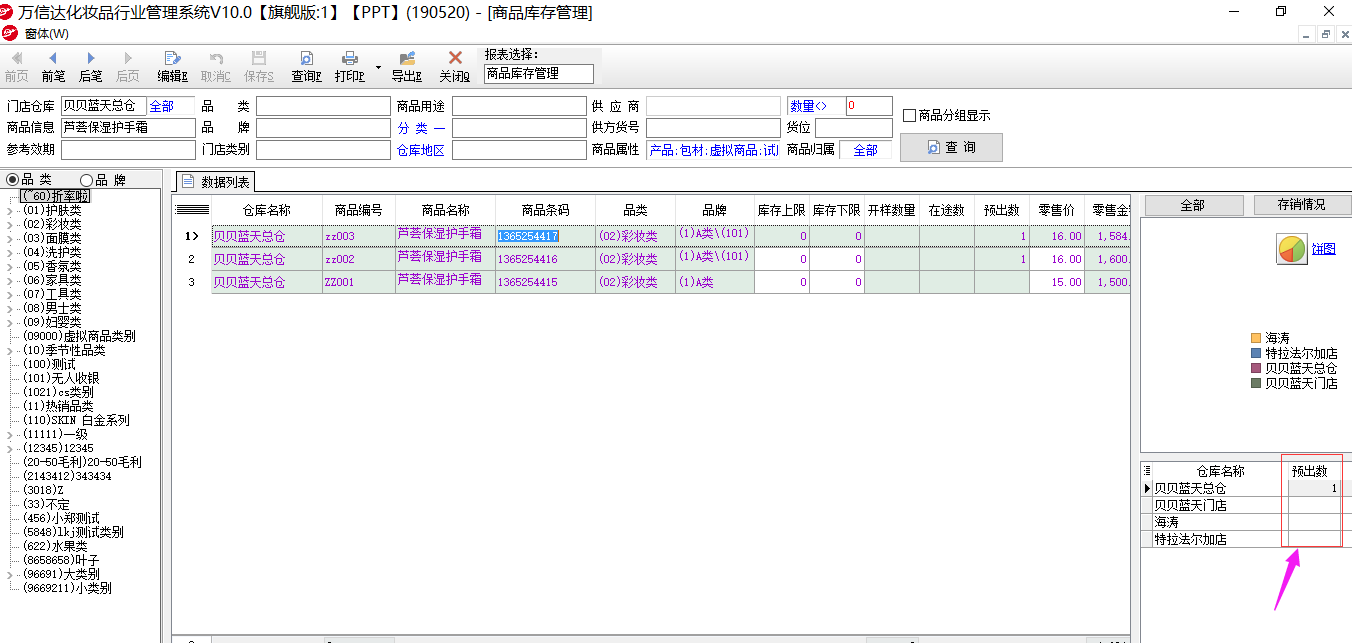Select the 品牌 radio button
The height and width of the screenshot is (643, 1352).
(x=86, y=180)
